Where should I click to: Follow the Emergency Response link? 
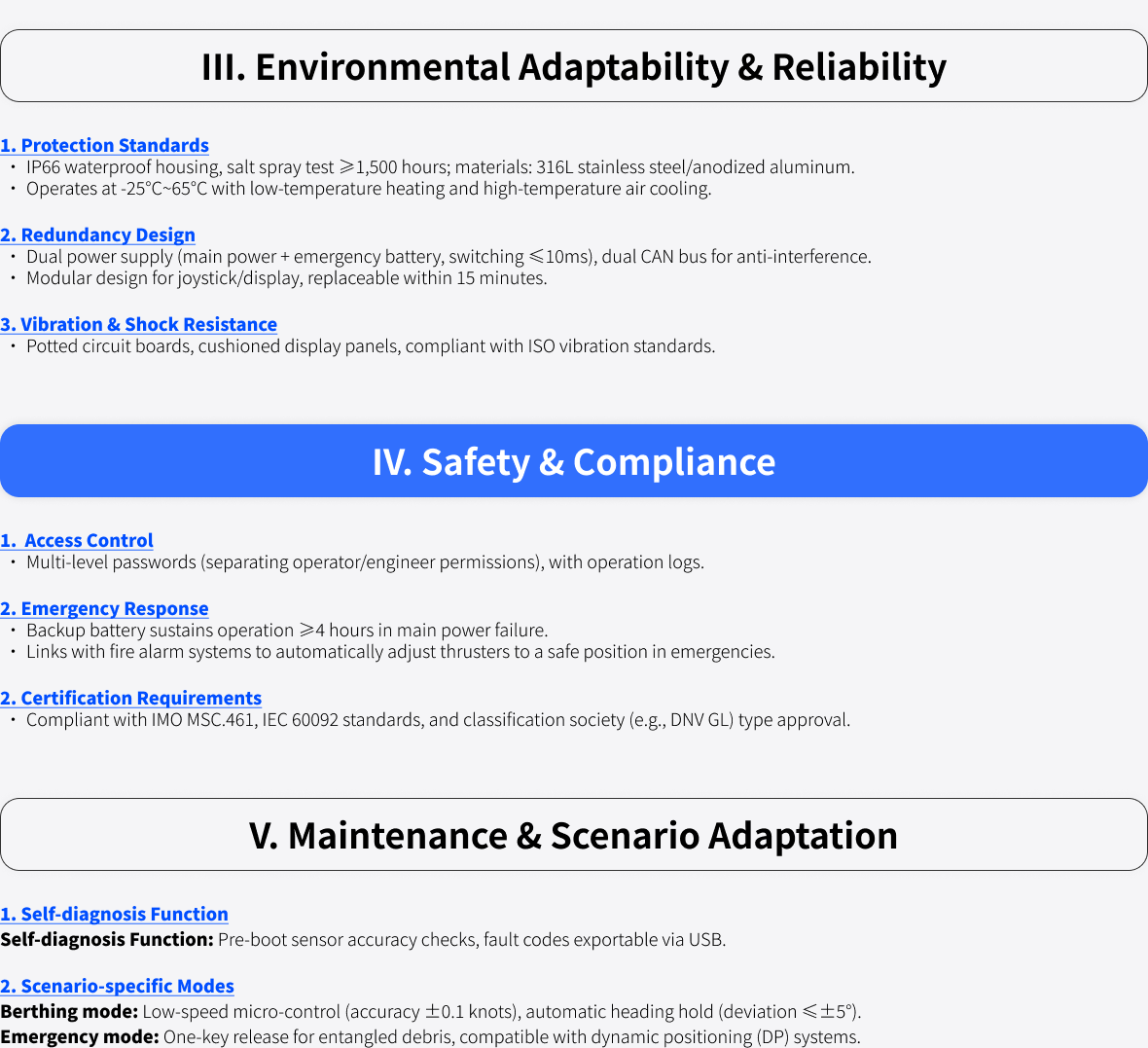point(104,608)
